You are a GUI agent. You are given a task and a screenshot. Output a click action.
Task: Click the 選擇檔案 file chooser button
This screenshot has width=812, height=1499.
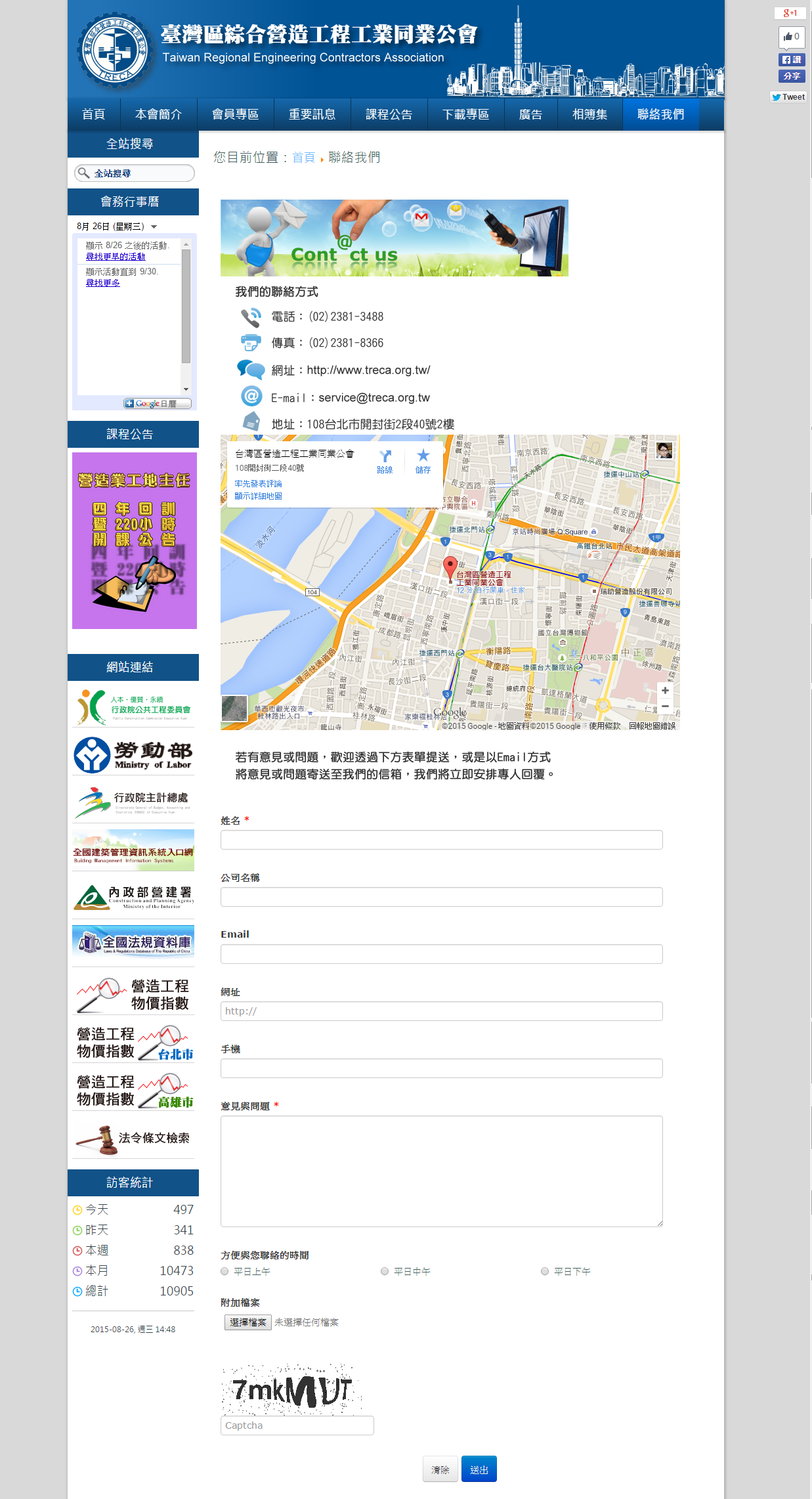pyautogui.click(x=247, y=1322)
